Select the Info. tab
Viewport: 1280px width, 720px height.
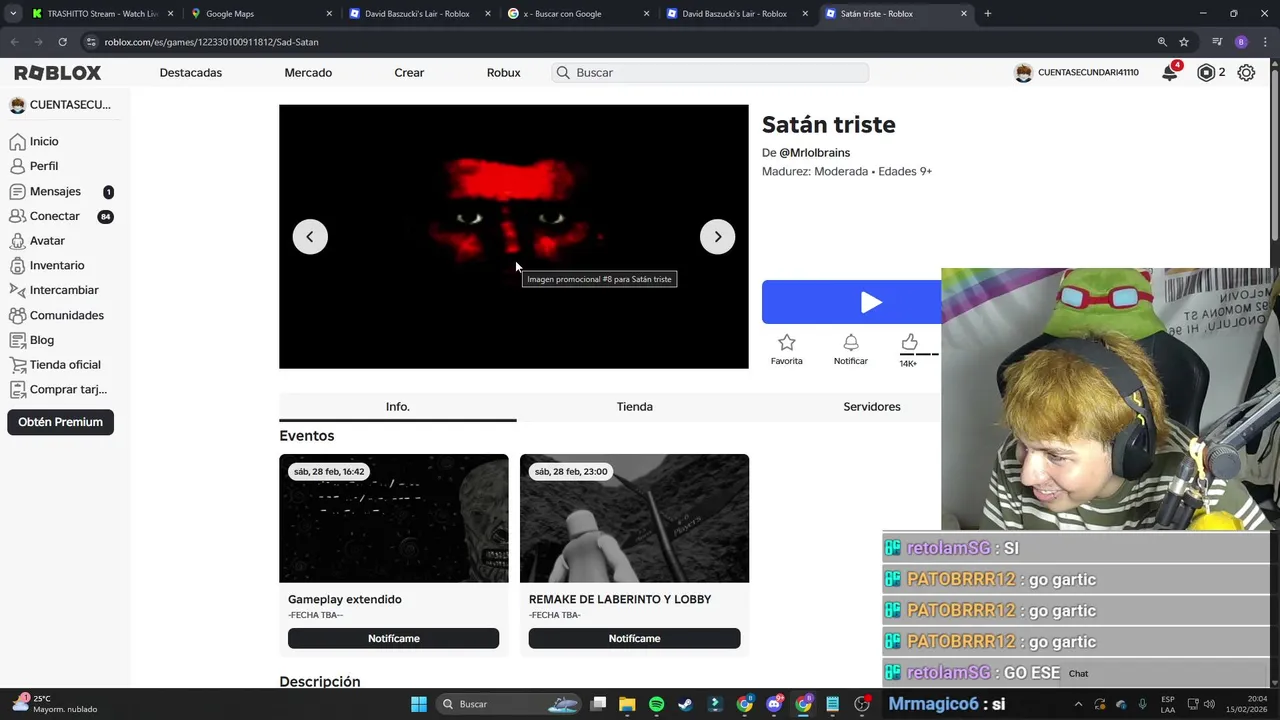point(398,407)
